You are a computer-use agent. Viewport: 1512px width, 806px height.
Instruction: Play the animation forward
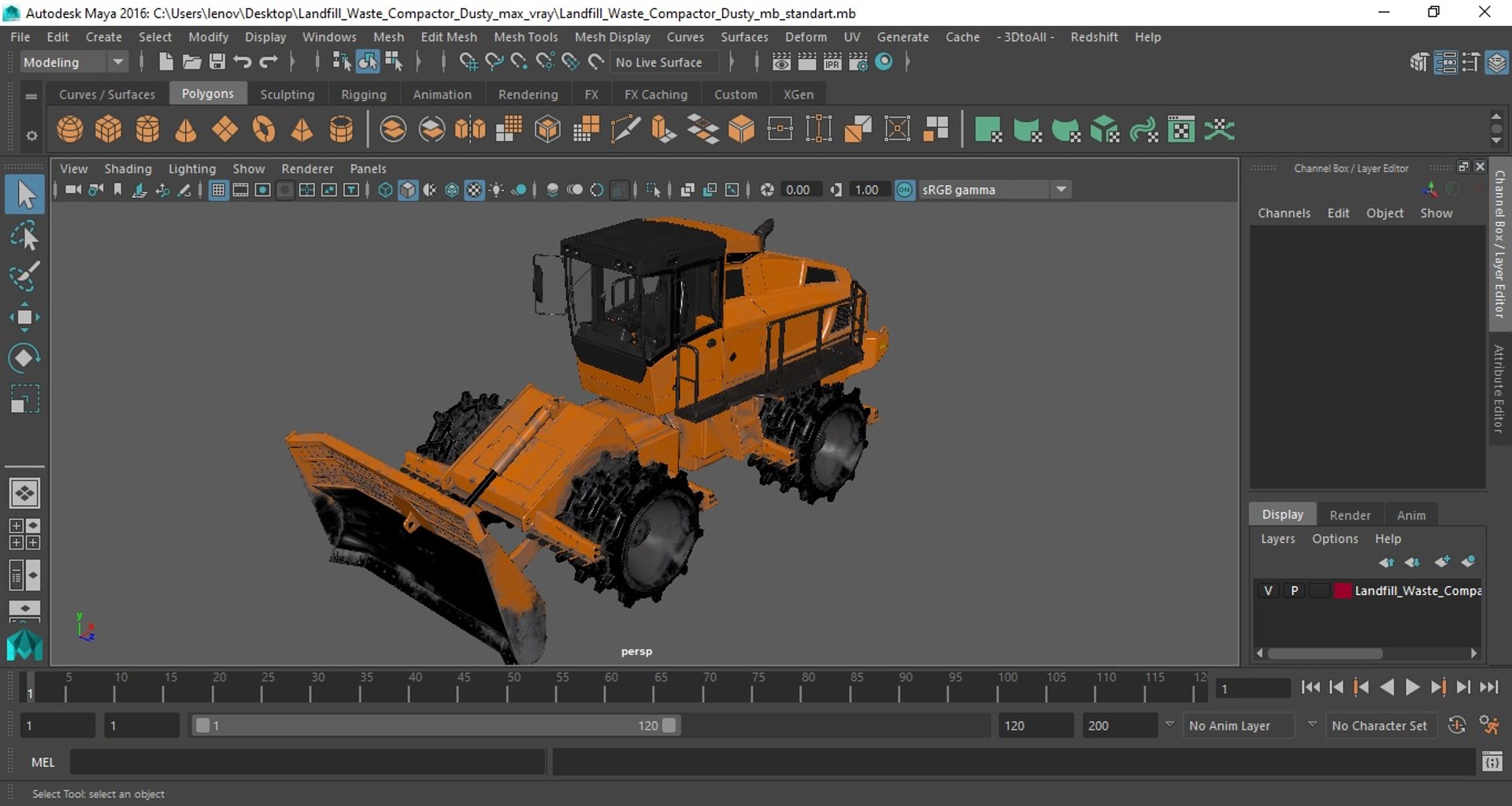pos(1412,688)
